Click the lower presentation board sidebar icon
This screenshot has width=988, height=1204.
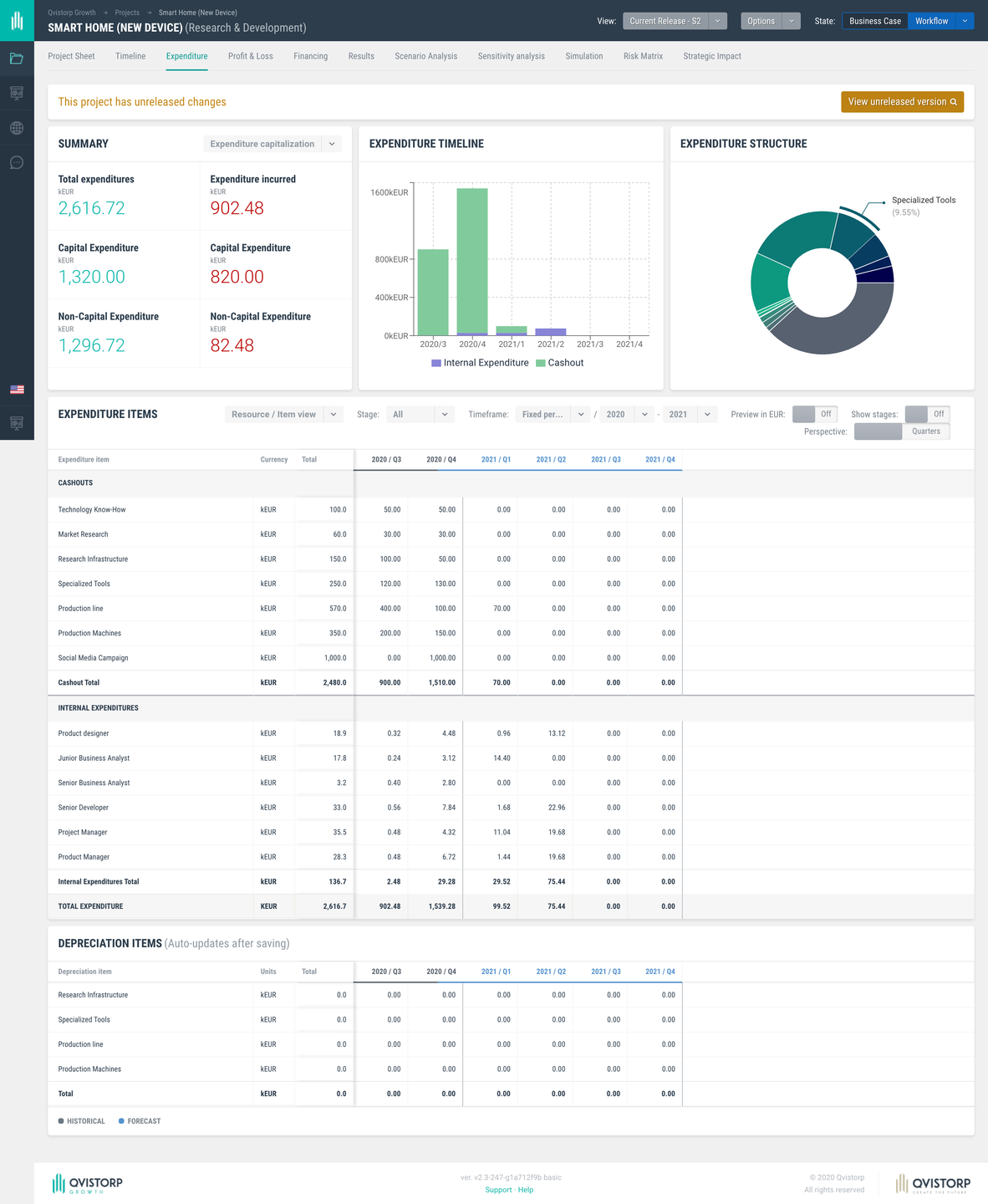tap(17, 423)
